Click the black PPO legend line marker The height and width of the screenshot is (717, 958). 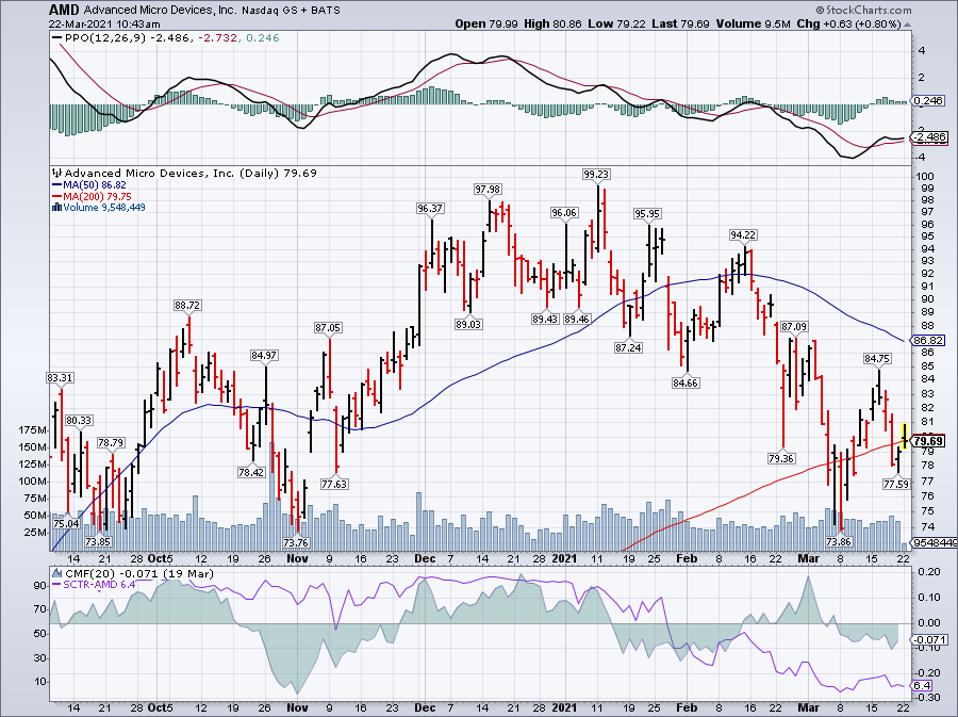55,36
